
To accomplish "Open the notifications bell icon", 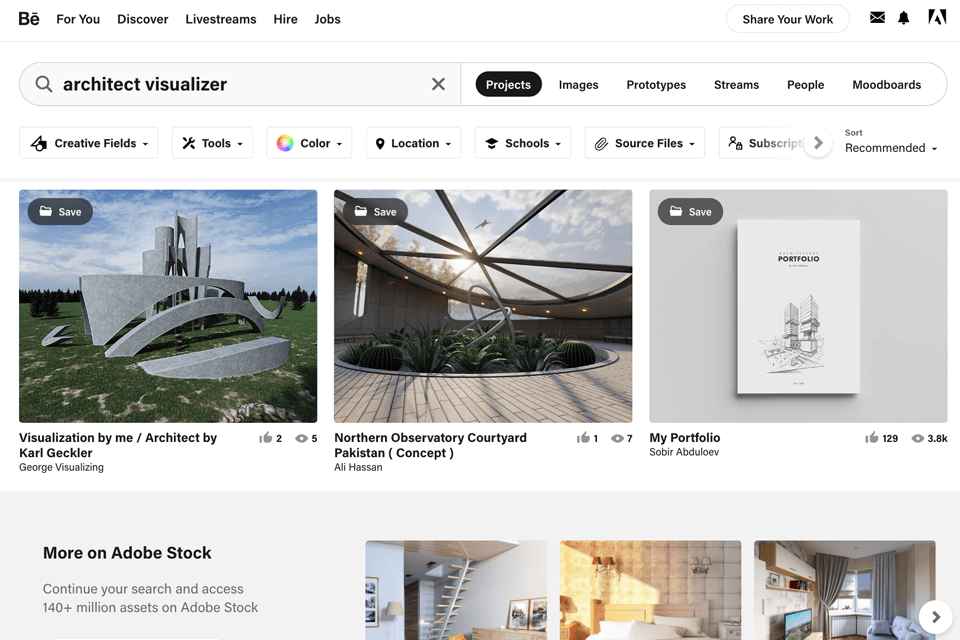I will (904, 18).
